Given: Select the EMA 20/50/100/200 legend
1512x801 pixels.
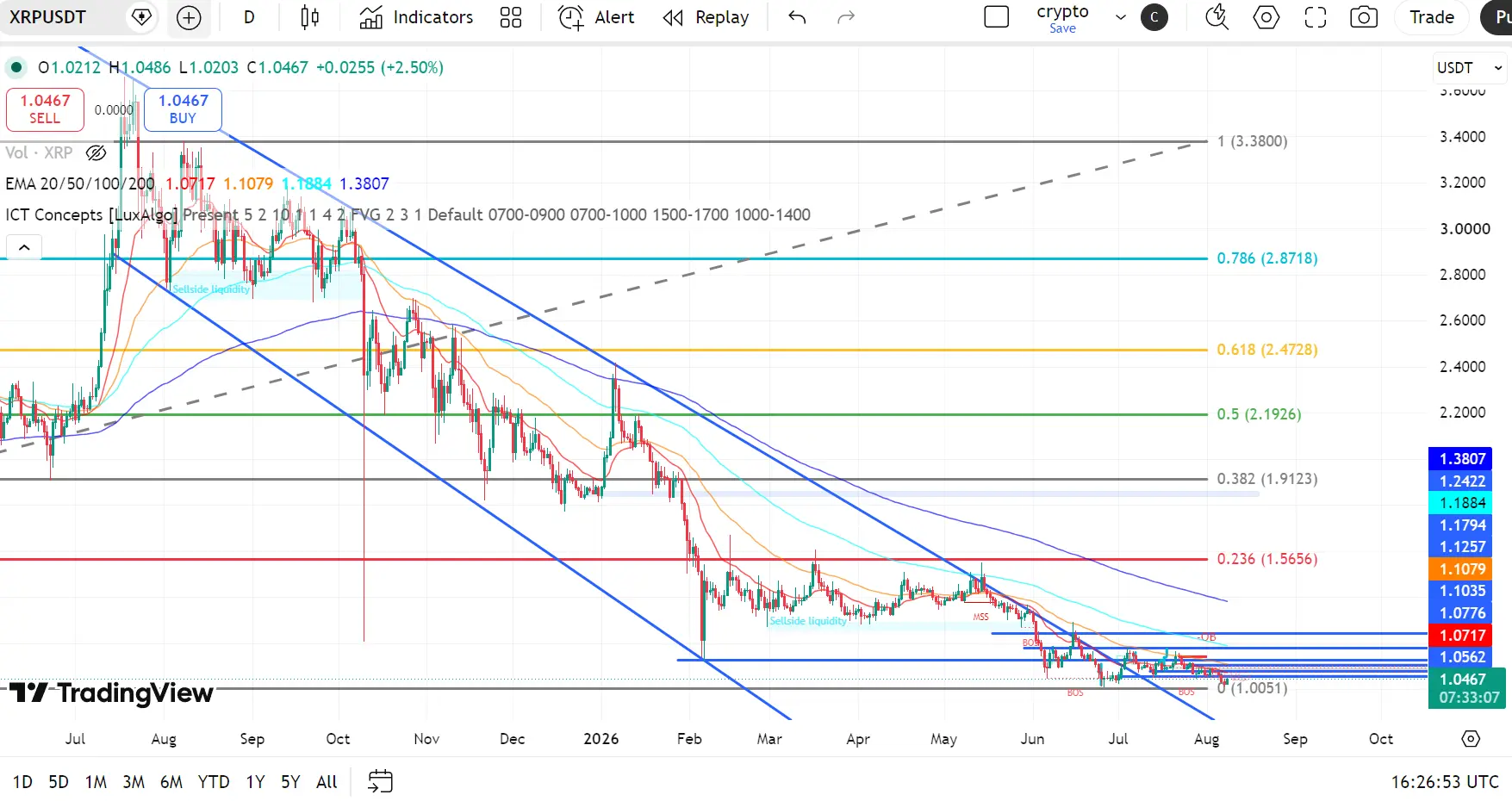Looking at the screenshot, I should (80, 183).
